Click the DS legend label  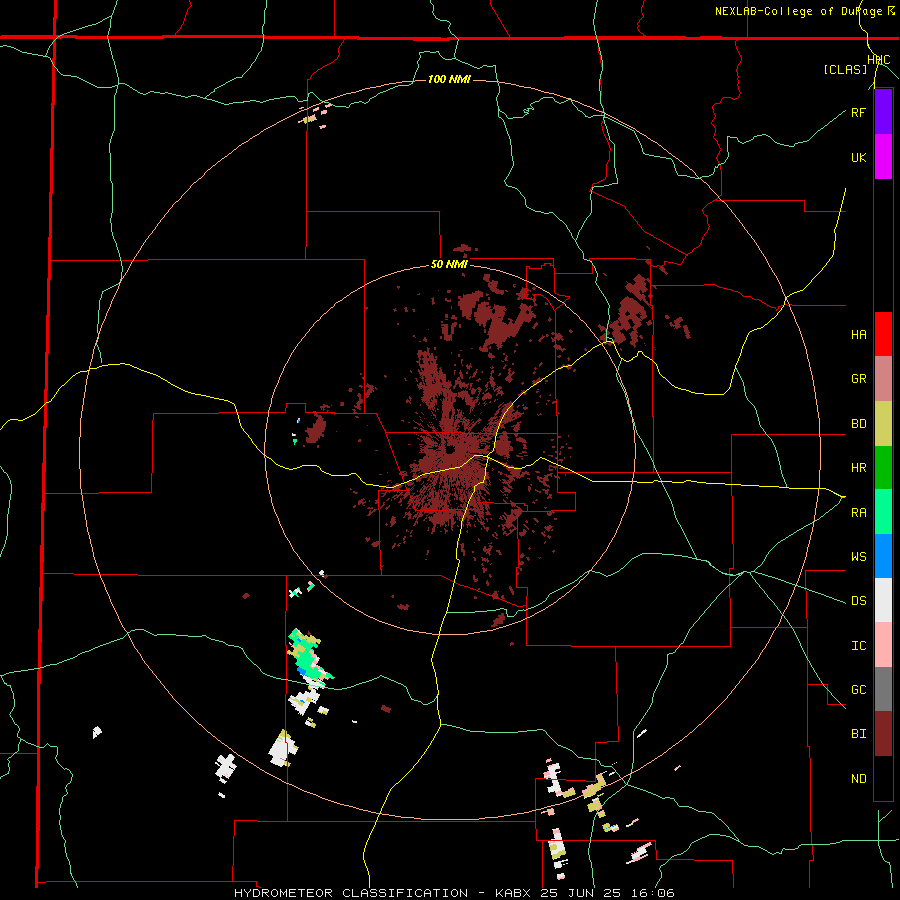coord(858,601)
